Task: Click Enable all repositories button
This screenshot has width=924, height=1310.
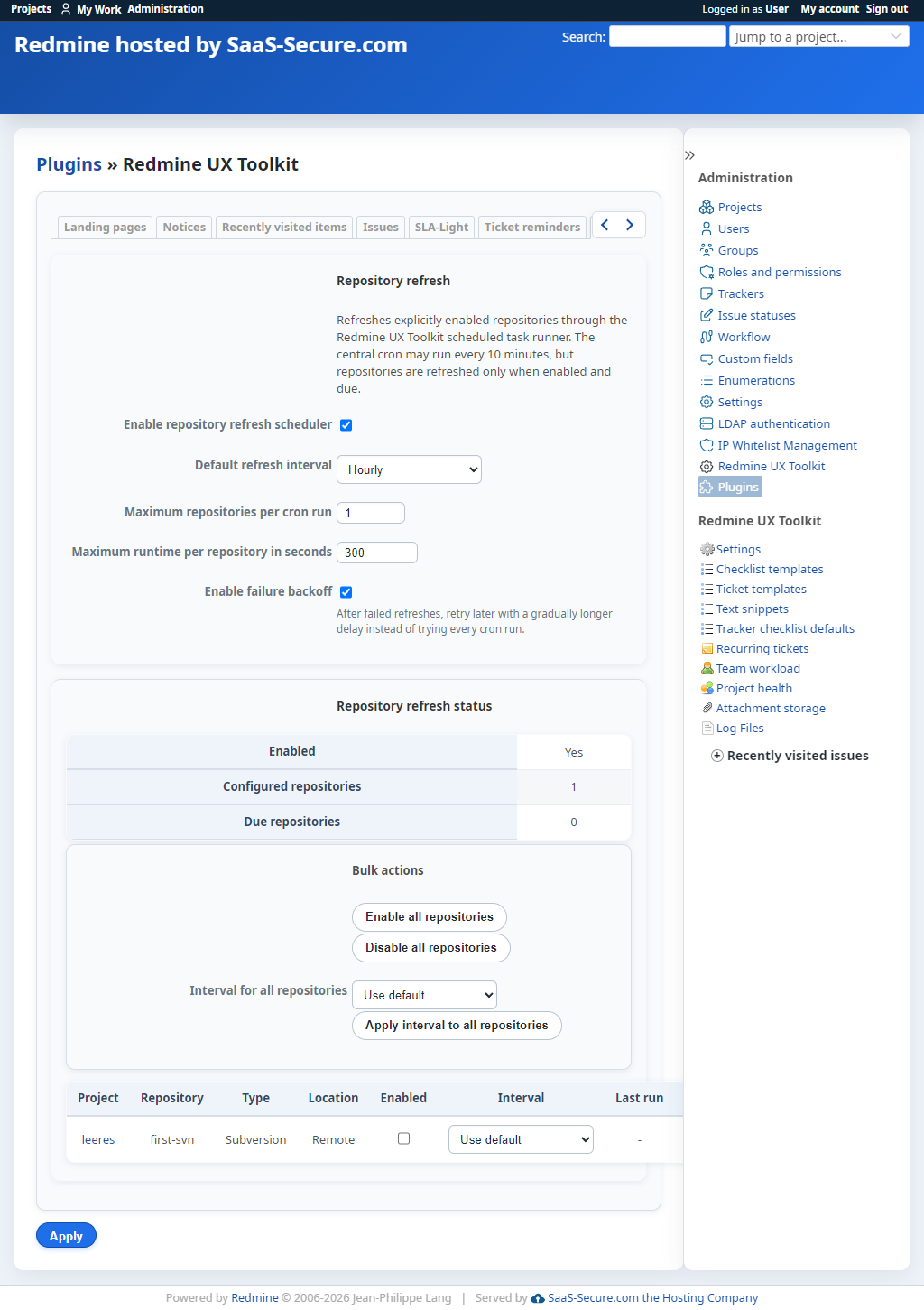Action: (430, 917)
